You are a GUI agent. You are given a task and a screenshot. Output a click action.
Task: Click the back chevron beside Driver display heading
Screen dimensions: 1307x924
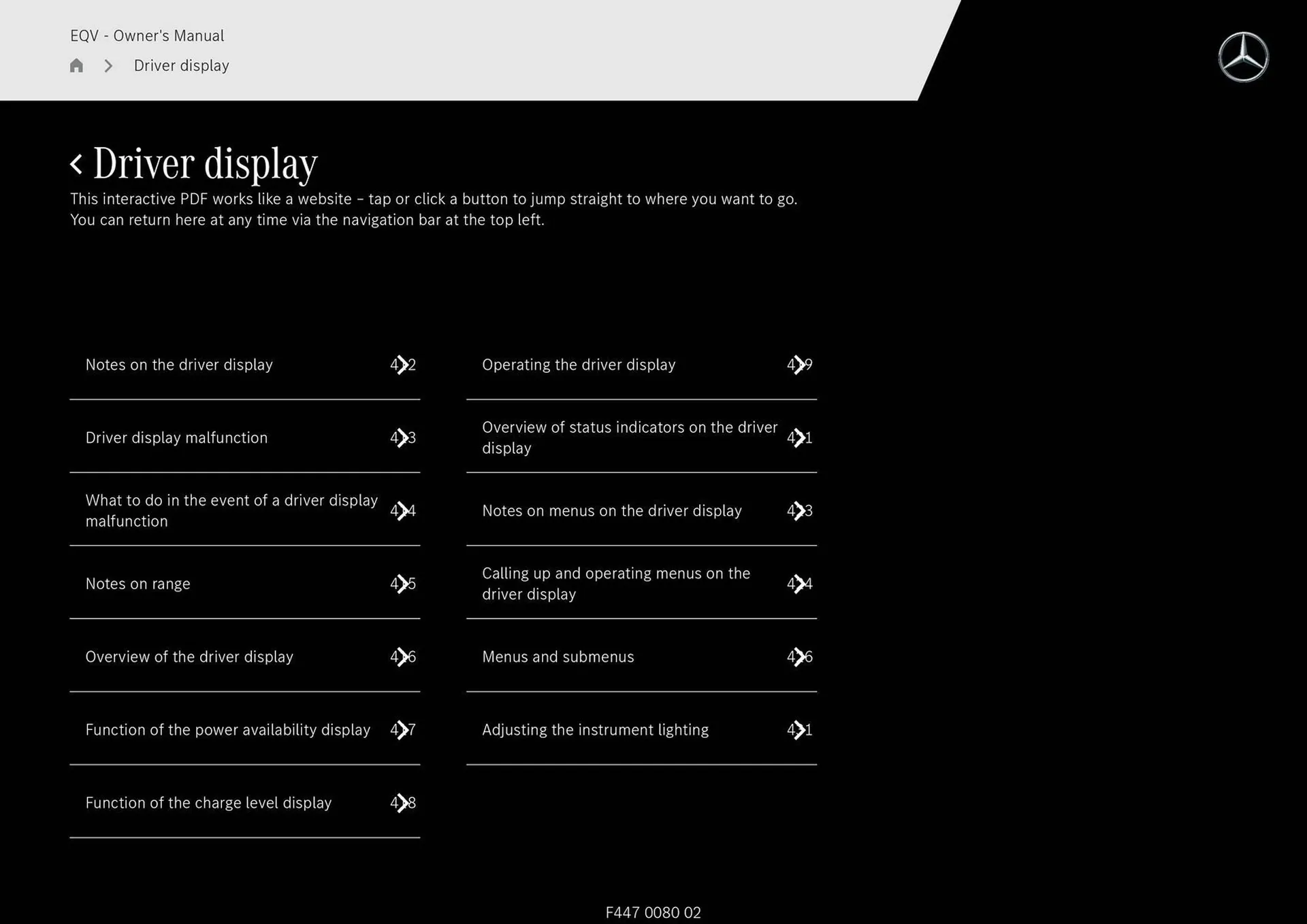point(76,164)
